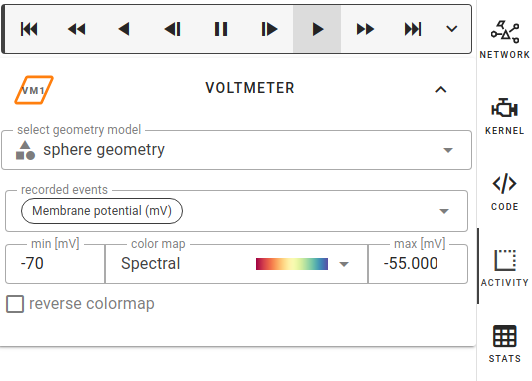This screenshot has width=532, height=381.
Task: Switch to the Code view
Action: click(x=505, y=191)
